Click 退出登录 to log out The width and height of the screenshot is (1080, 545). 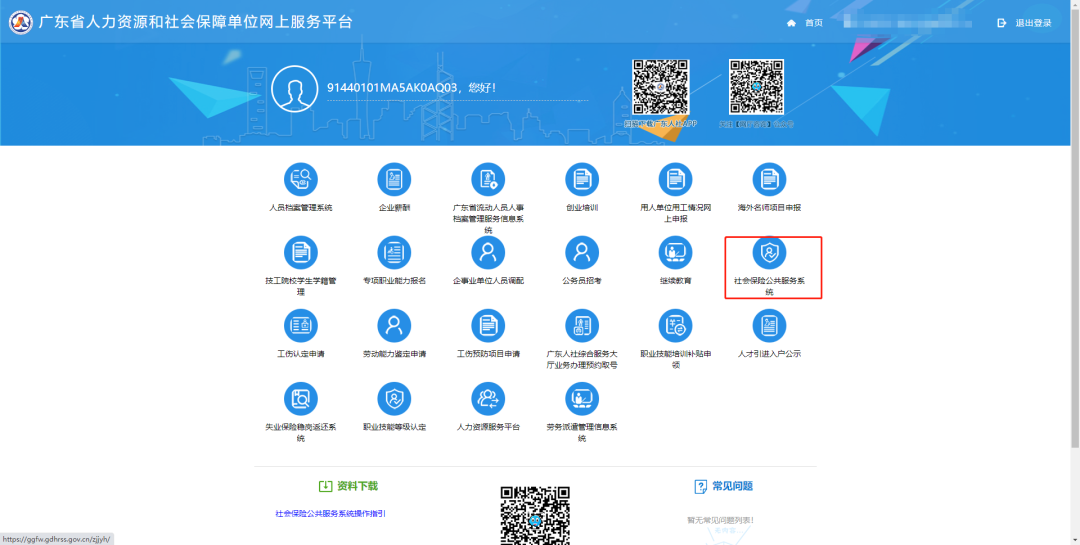point(1025,23)
